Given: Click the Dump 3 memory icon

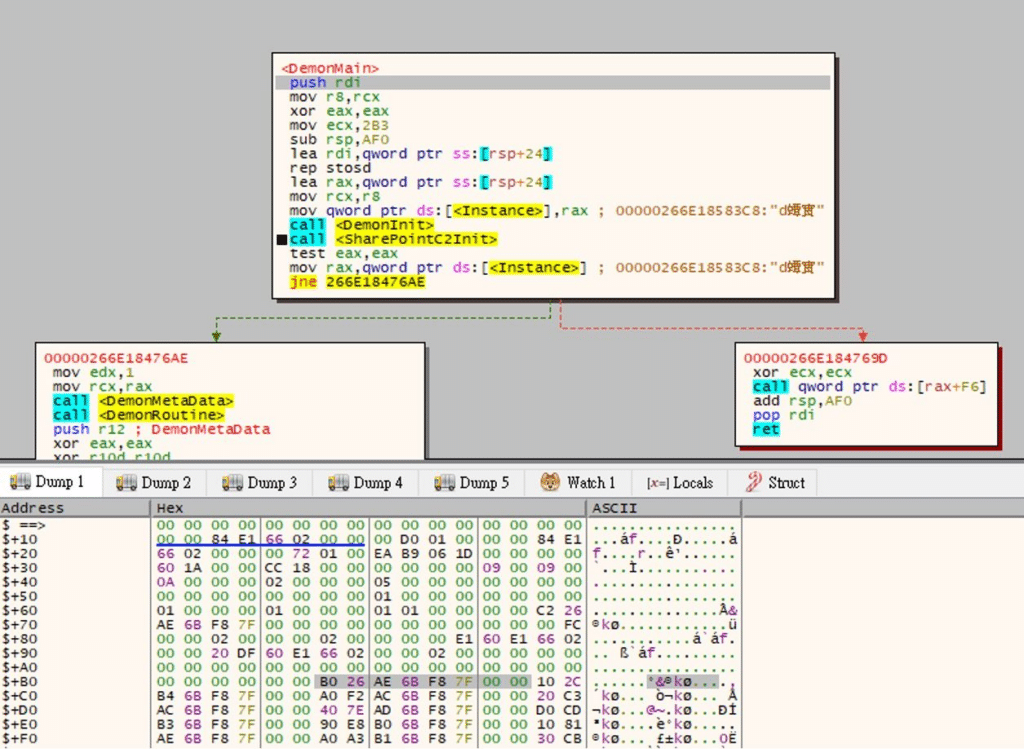Looking at the screenshot, I should (x=232, y=483).
